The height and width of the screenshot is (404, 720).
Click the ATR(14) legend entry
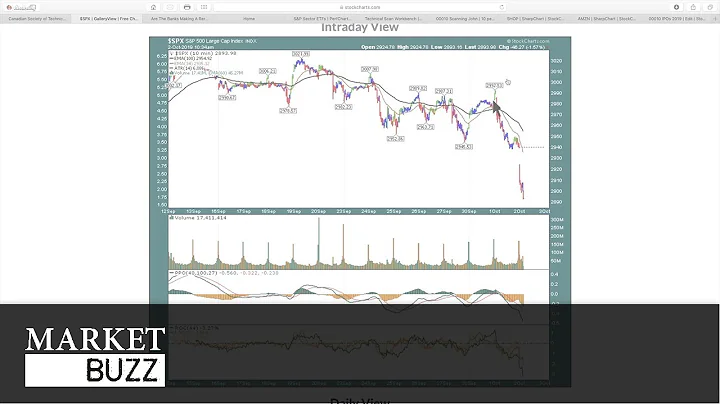(x=187, y=68)
